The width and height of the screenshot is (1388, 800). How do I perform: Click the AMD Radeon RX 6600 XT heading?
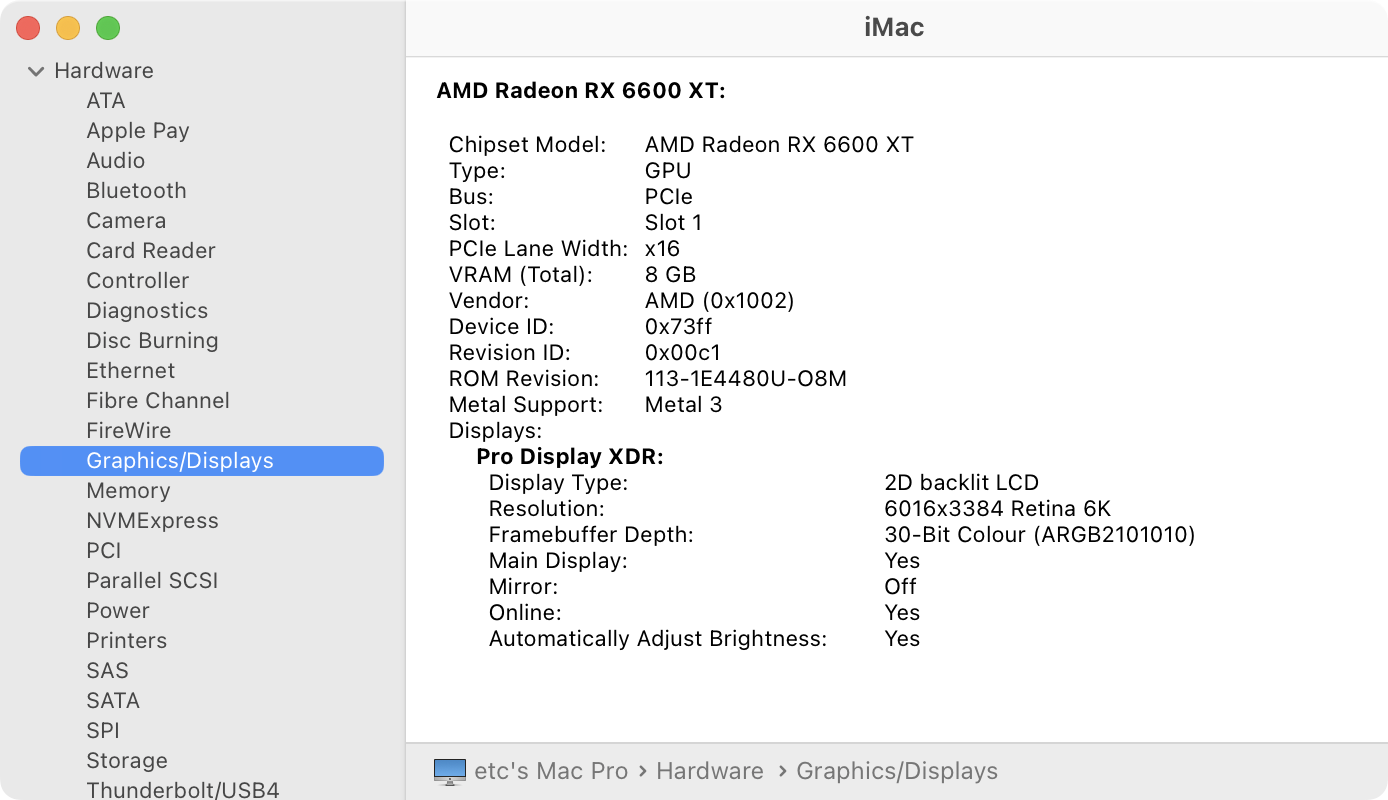pos(580,91)
